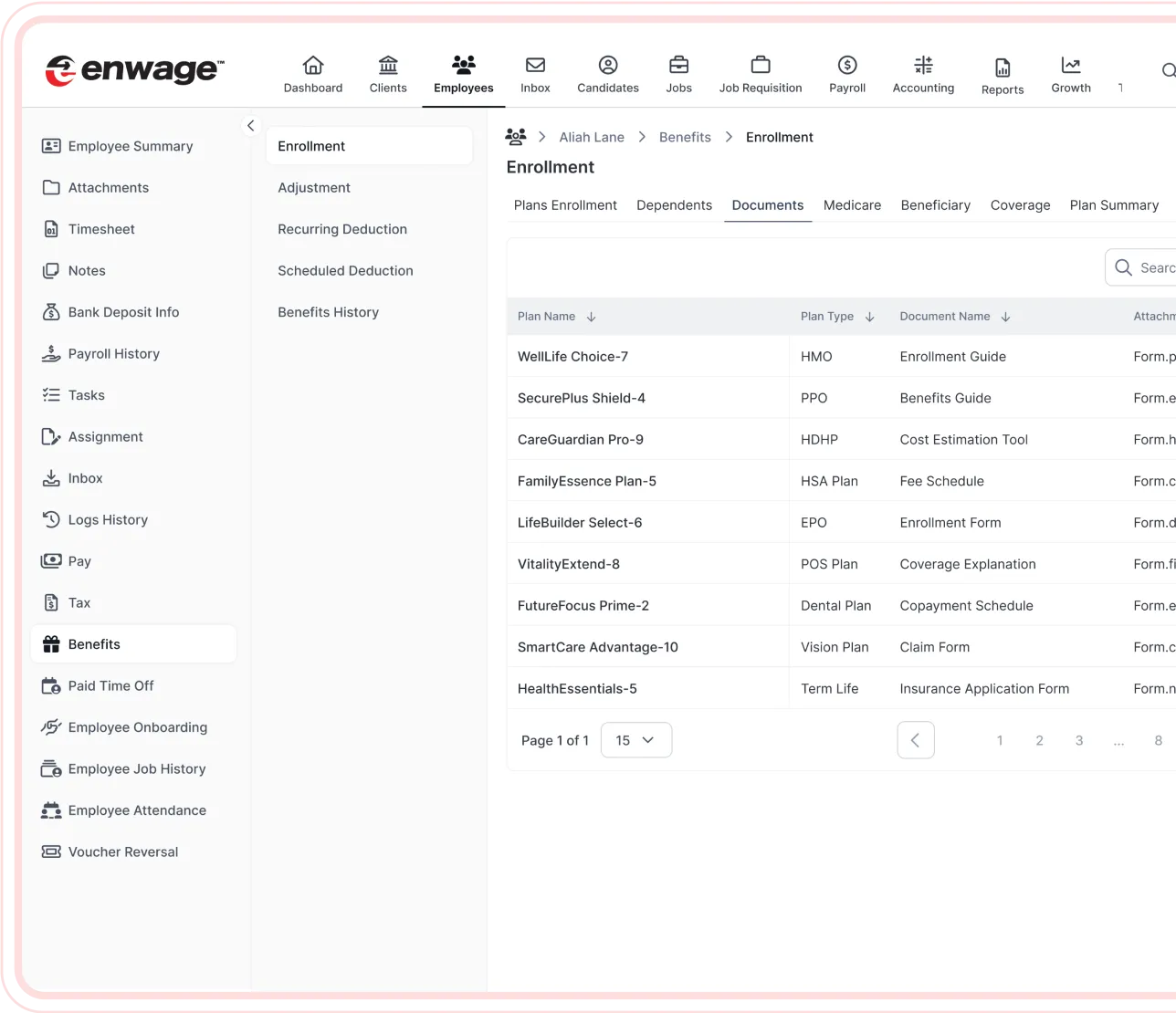Open the Dashboard home icon
The image size is (1176, 1013).
[313, 66]
